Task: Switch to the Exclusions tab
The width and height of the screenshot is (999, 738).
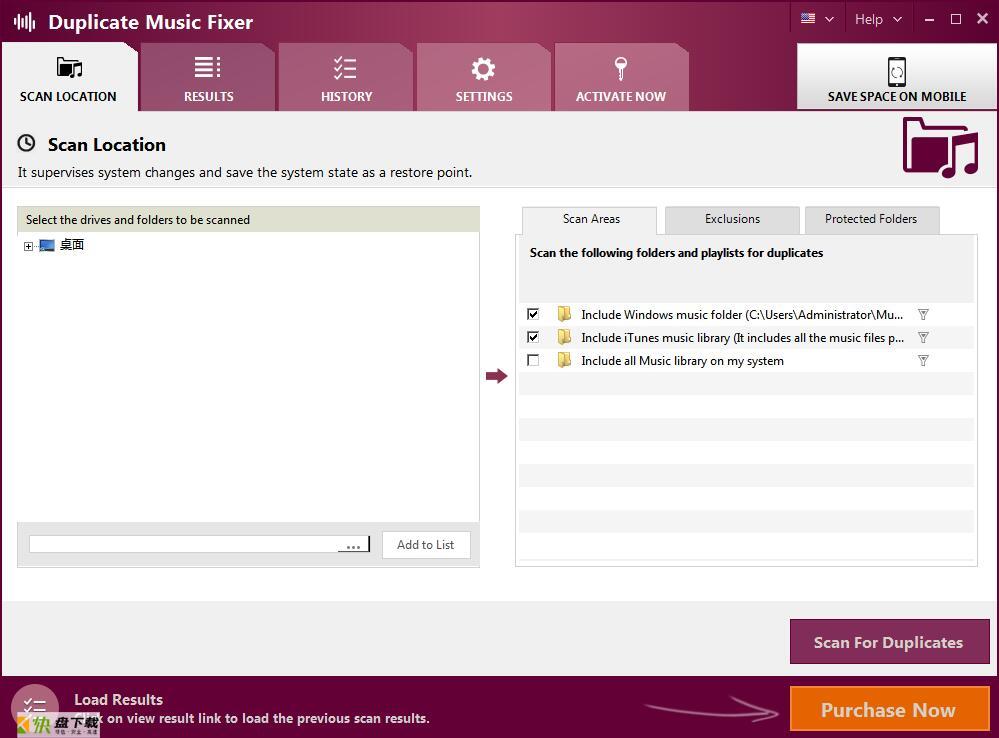Action: pyautogui.click(x=732, y=219)
